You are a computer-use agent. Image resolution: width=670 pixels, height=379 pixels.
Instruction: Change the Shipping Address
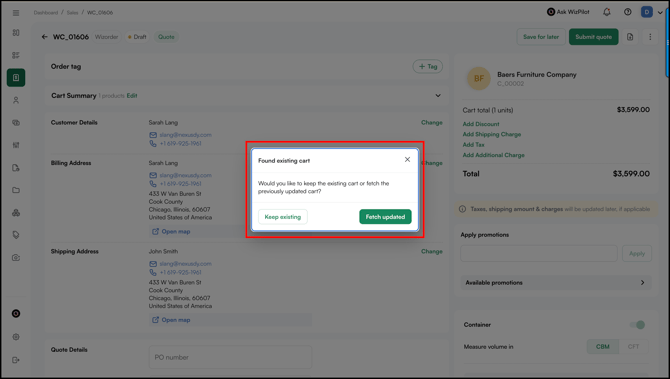[432, 251]
